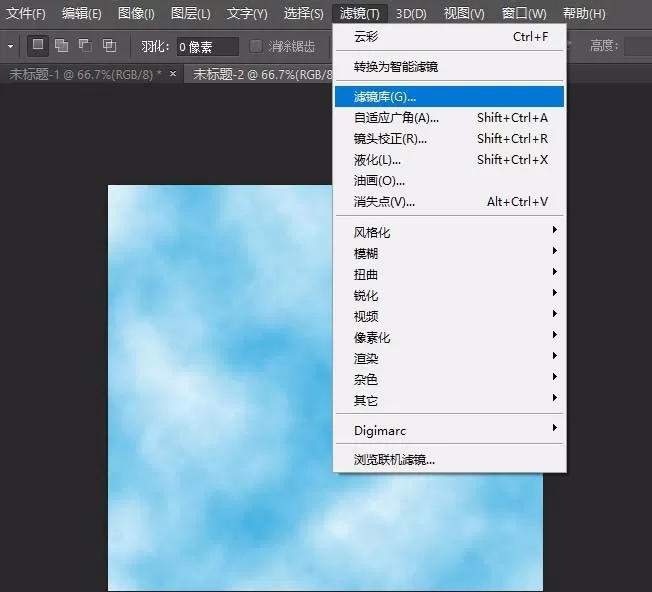Expand the 渲染 submenu
The height and width of the screenshot is (592, 652).
449,358
